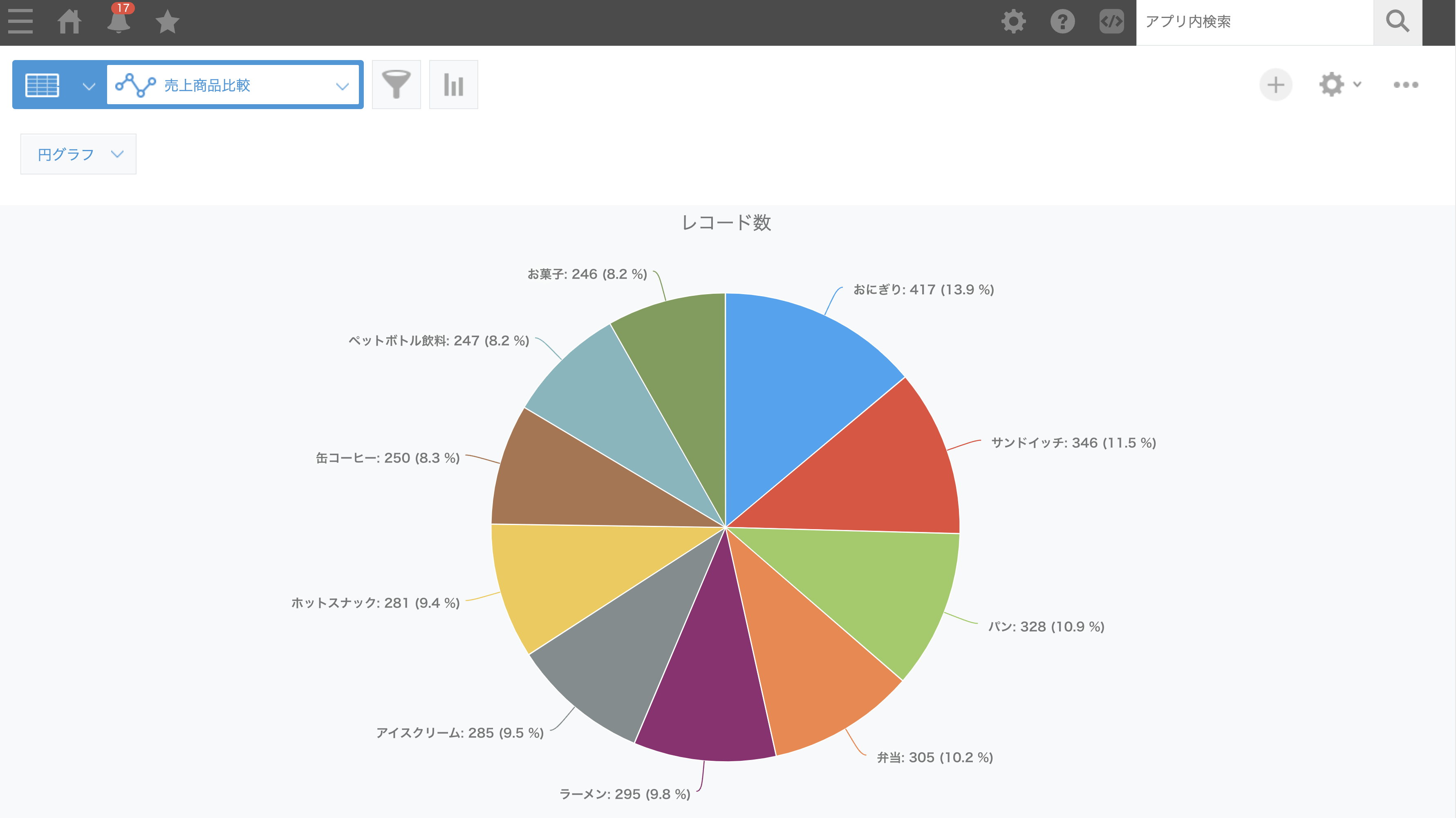This screenshot has height=818, width=1456.
Task: Open the table view type selector
Action: (x=59, y=85)
